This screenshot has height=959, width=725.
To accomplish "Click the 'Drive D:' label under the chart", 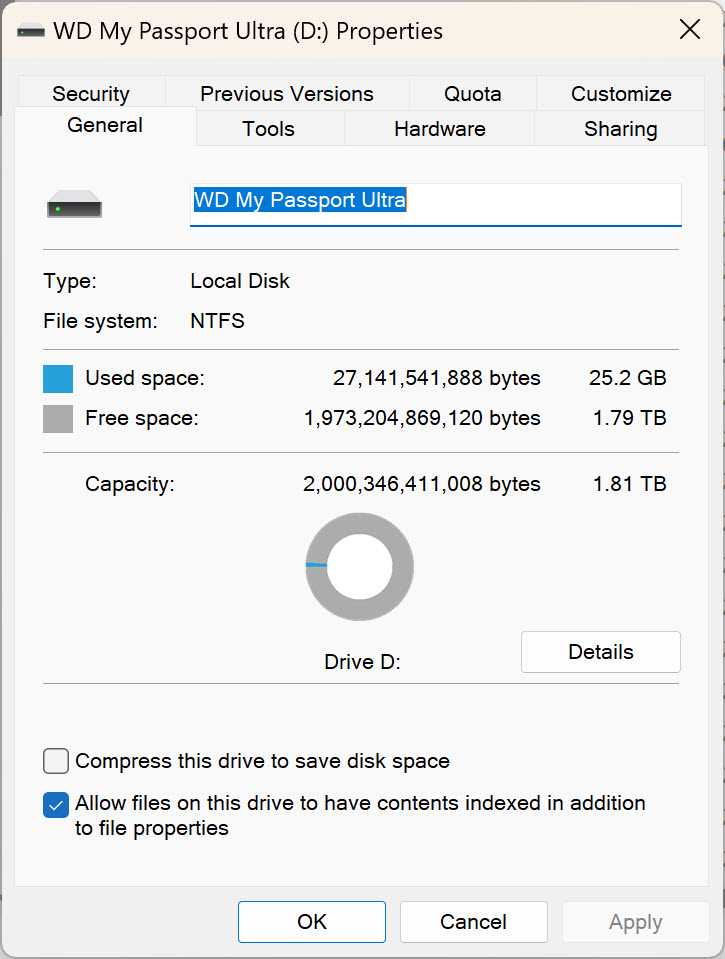I will [x=362, y=662].
